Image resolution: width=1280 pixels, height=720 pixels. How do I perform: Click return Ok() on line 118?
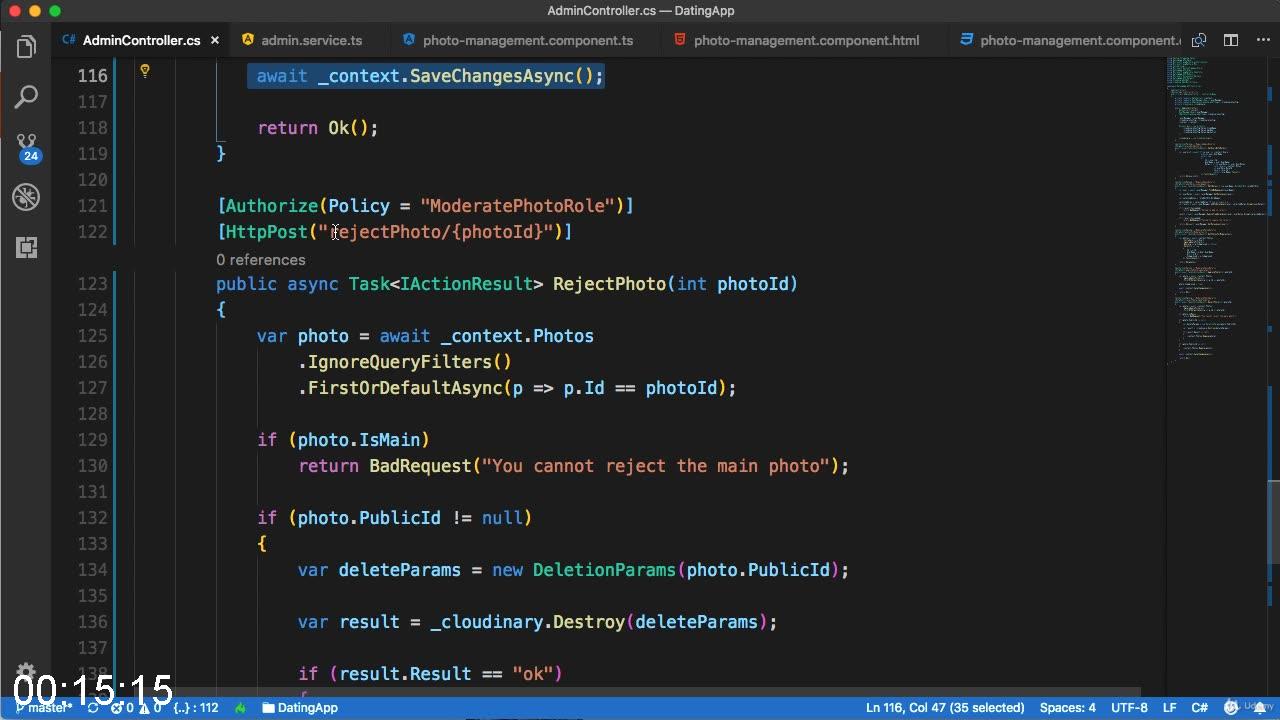(x=318, y=128)
